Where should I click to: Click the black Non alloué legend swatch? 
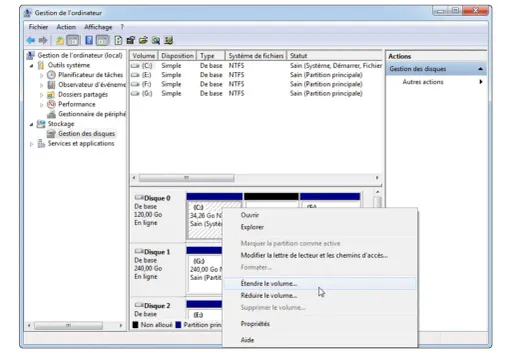coord(135,325)
